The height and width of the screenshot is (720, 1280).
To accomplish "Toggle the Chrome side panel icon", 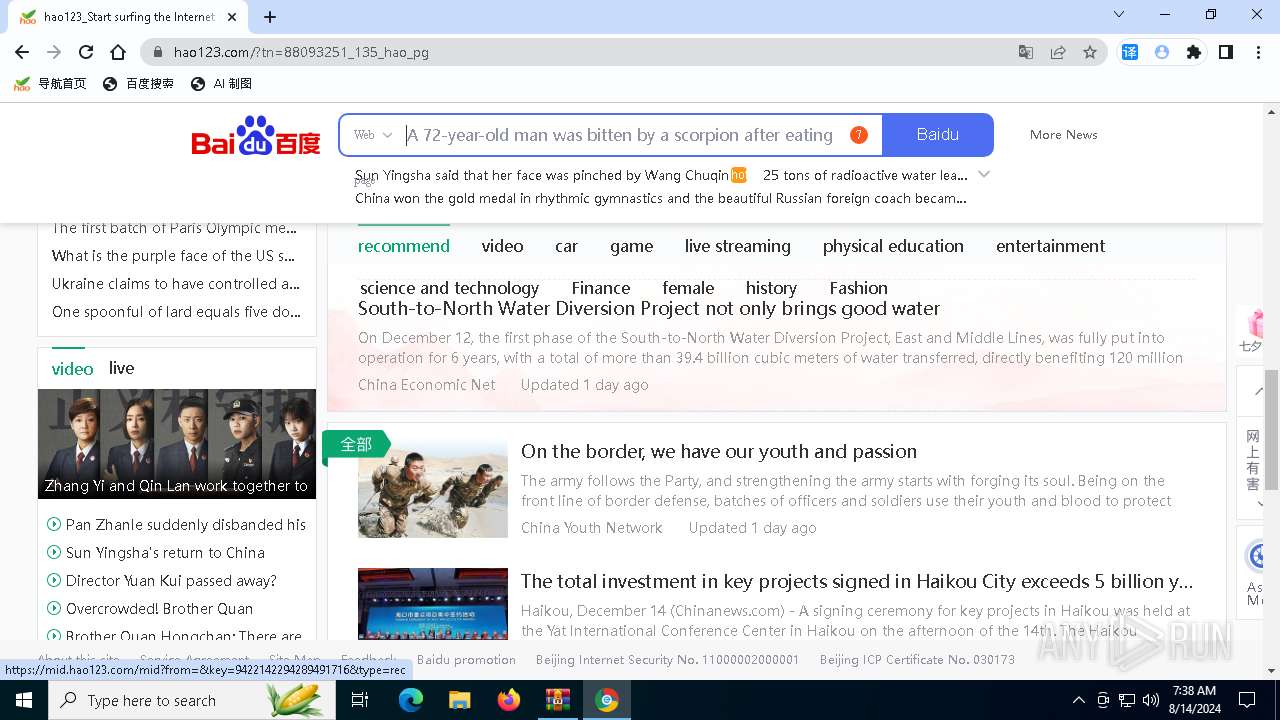I will click(x=1226, y=52).
